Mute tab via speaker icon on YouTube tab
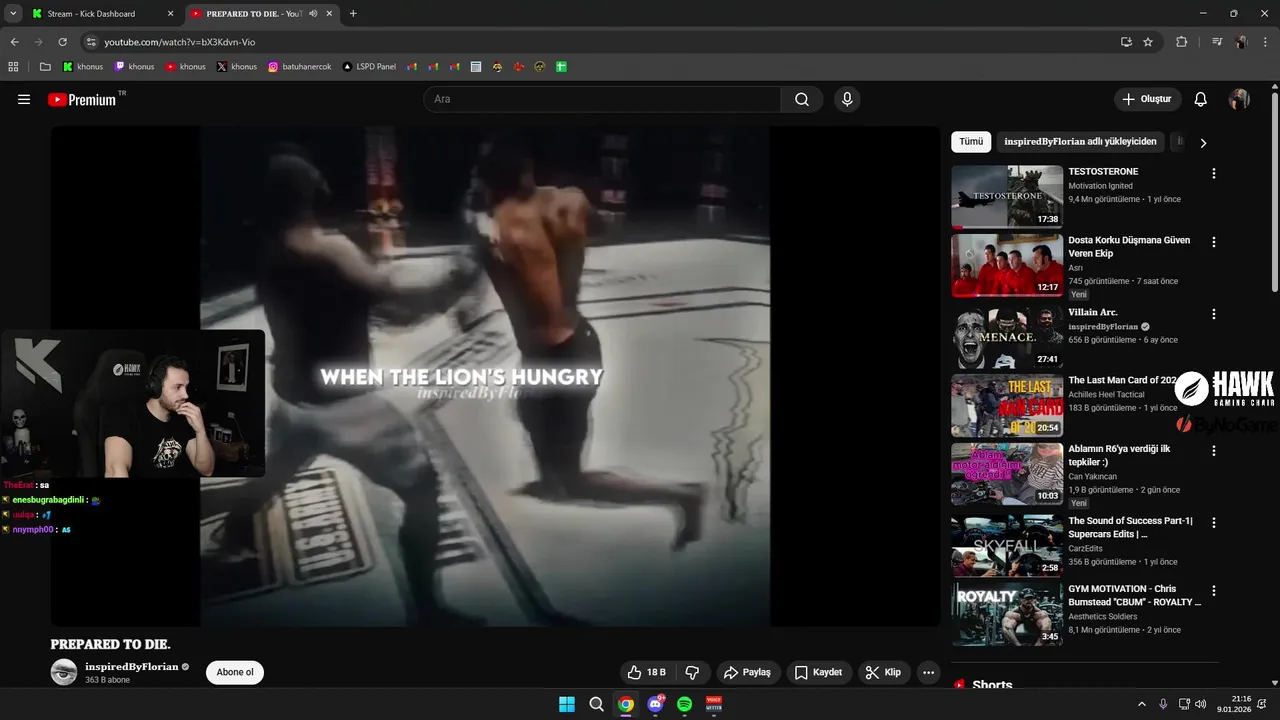The image size is (1280, 720). (313, 14)
